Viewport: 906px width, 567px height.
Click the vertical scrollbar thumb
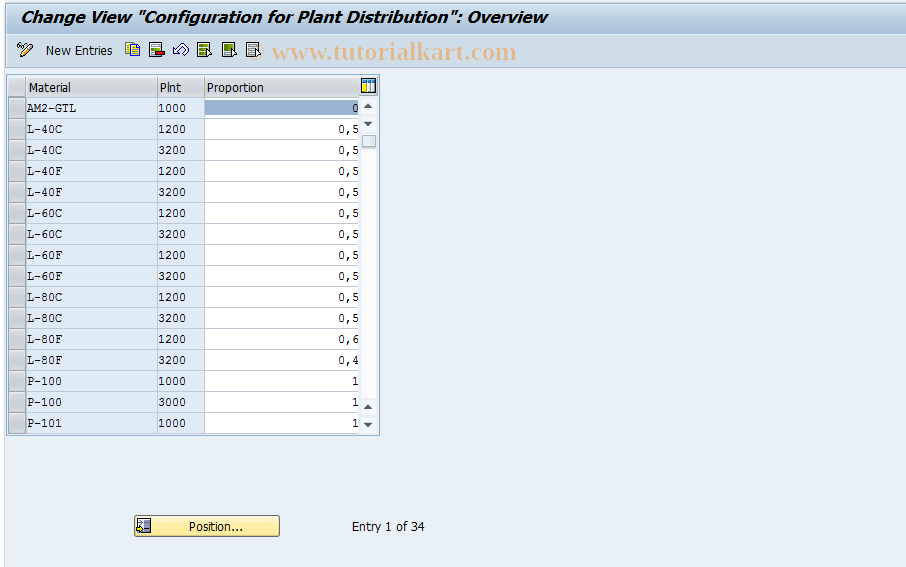369,141
